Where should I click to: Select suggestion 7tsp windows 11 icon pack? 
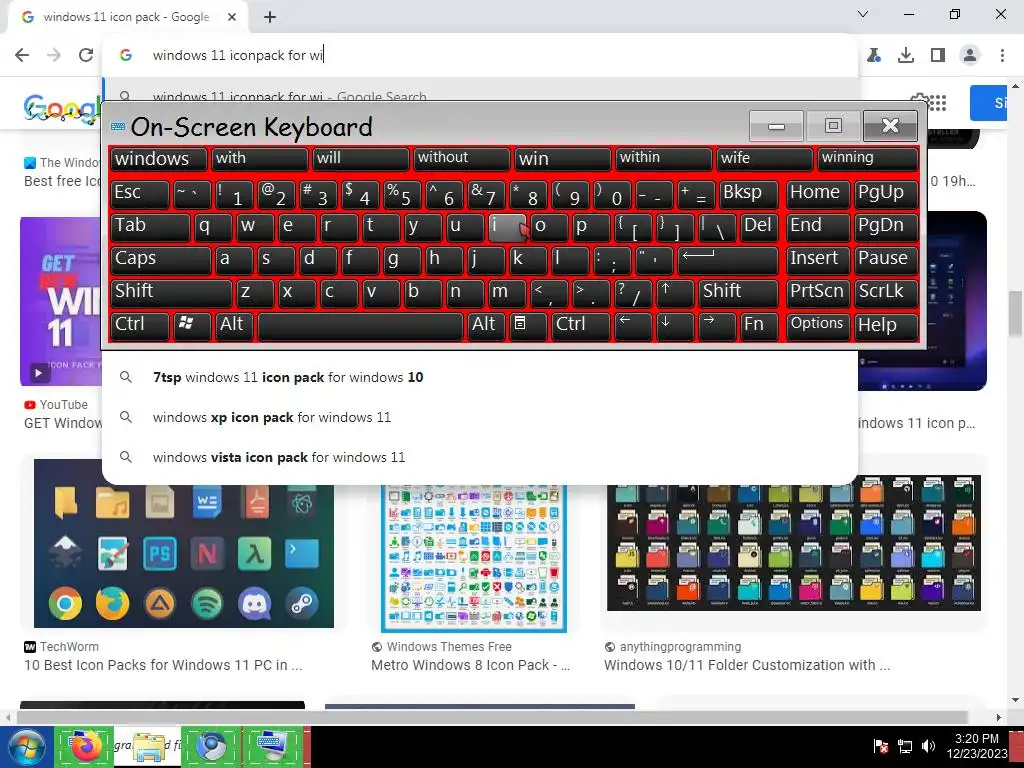pos(479,377)
